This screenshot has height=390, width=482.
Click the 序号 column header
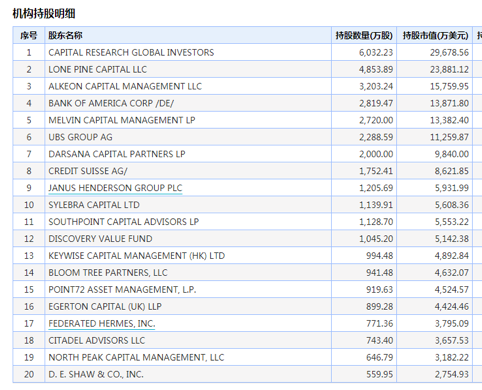[x=29, y=35]
